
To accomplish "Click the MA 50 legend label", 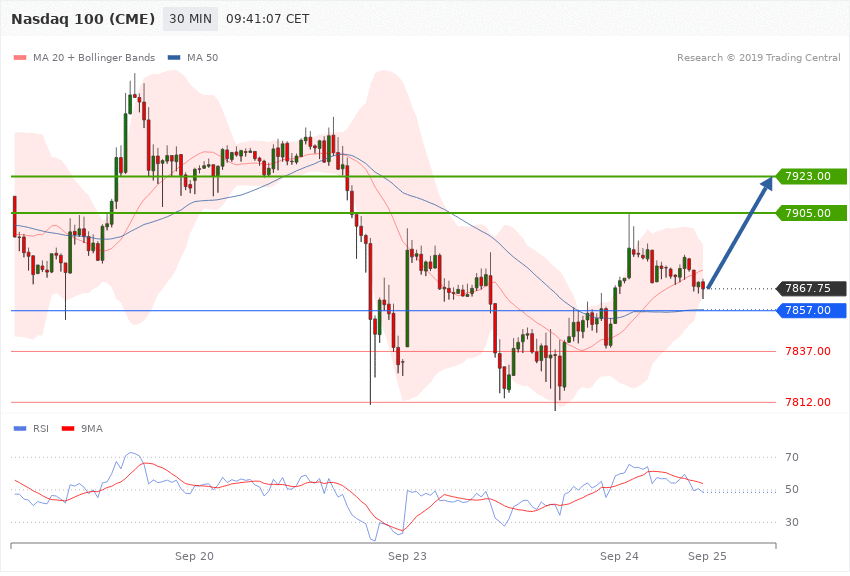I will click(202, 57).
